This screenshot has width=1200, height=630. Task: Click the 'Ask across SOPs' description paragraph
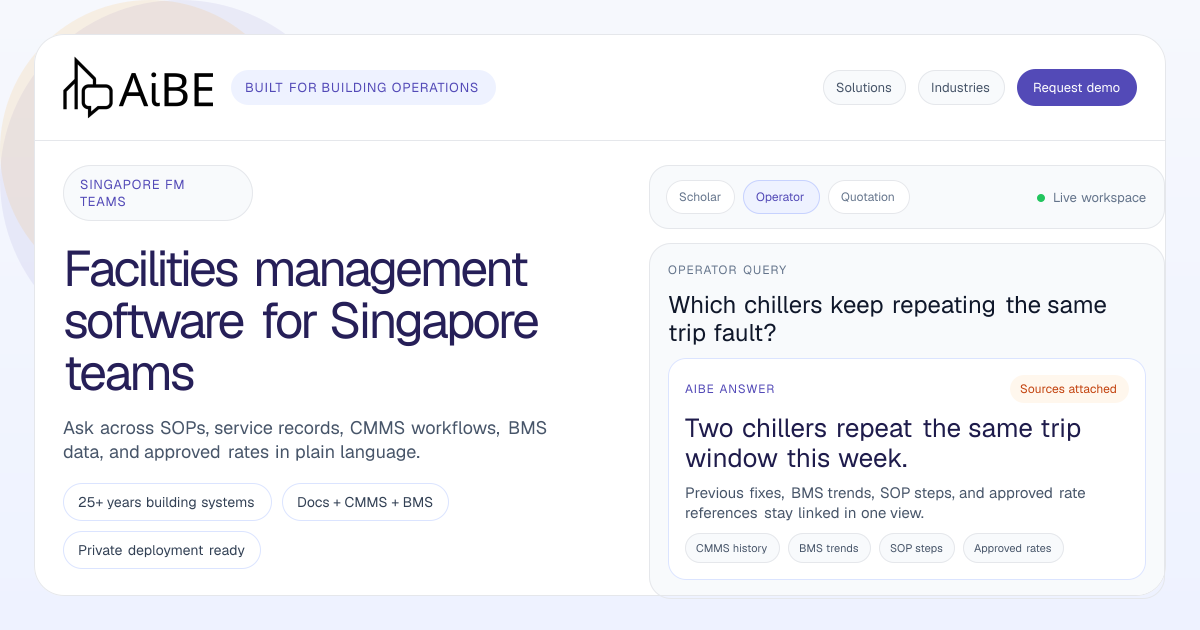coord(305,440)
